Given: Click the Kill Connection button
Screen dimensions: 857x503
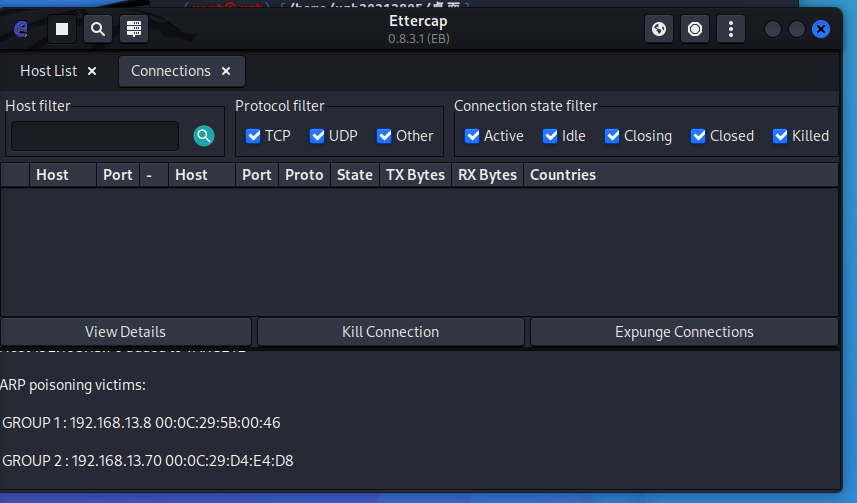Looking at the screenshot, I should coord(391,332).
